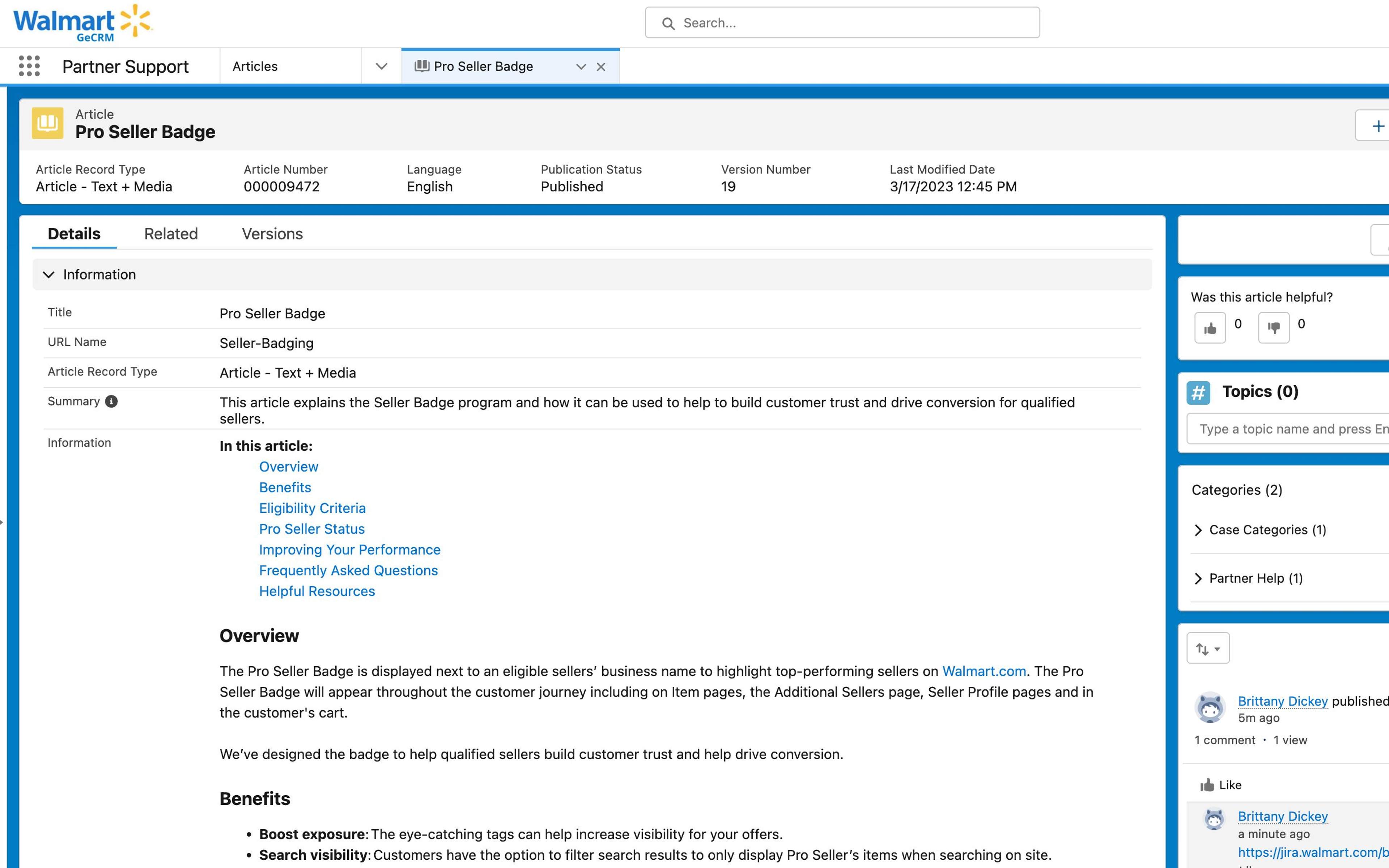Click the search magnifier icon
Screen dimensions: 1389x868
point(668,23)
